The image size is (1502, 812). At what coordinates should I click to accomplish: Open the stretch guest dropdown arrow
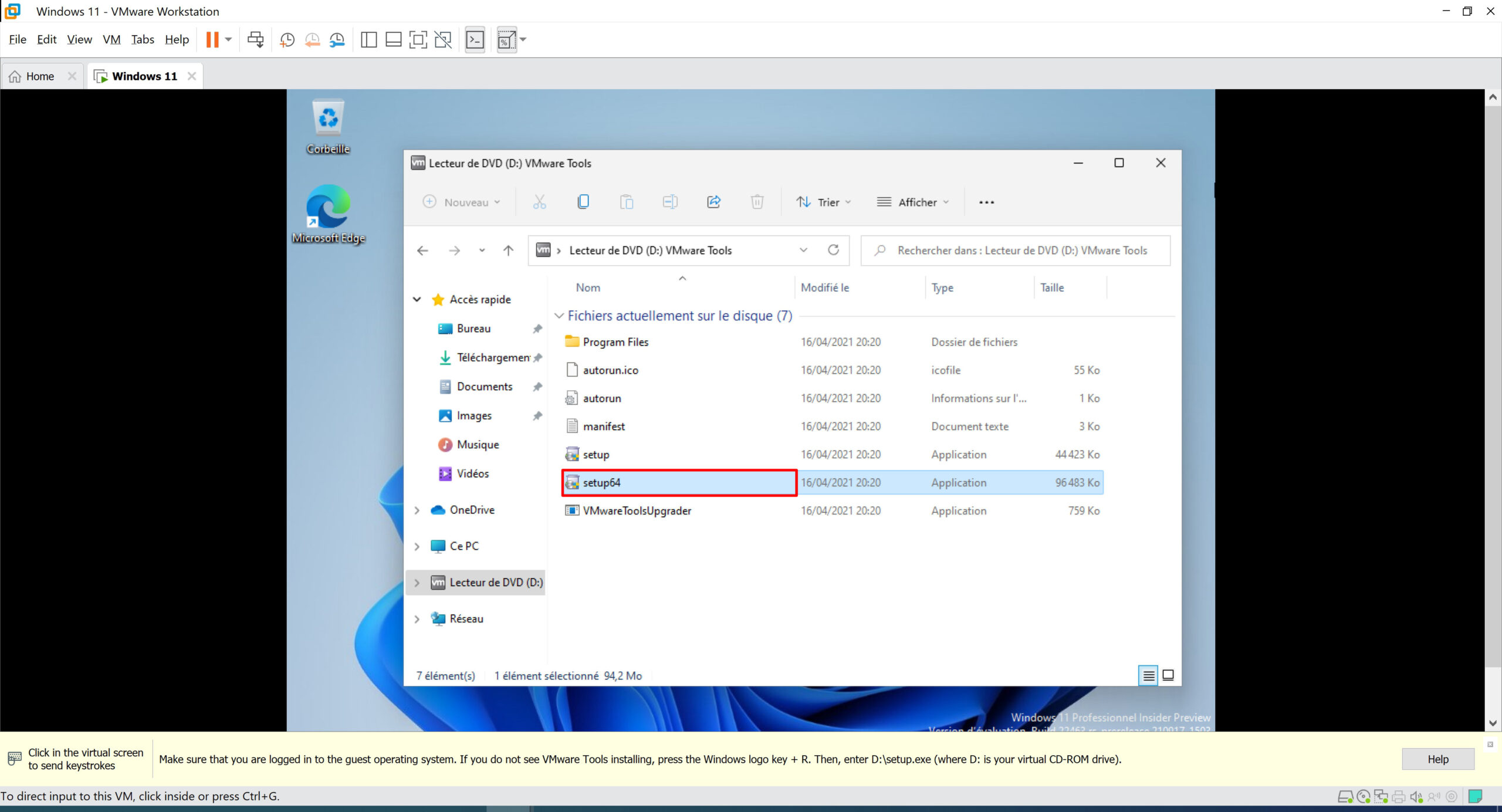click(x=523, y=40)
